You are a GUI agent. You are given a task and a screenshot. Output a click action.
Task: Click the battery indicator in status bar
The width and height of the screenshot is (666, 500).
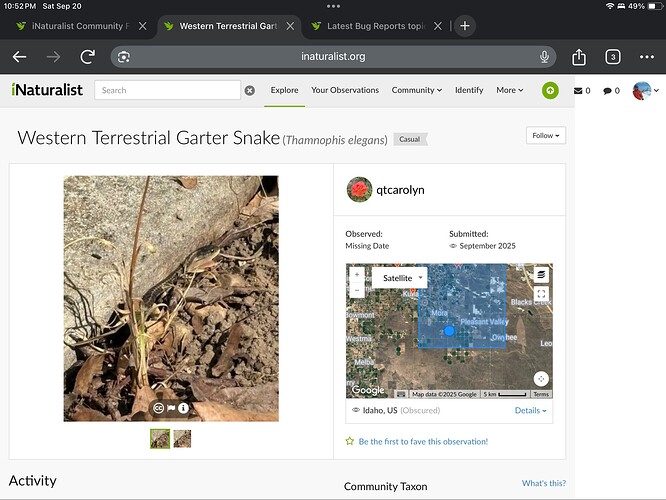pos(654,6)
